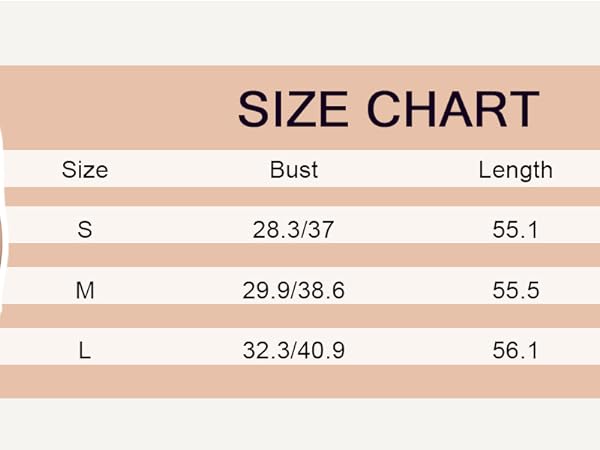This screenshot has height=450, width=600.
Task: Click bust value 32.3/40.9
Action: (x=293, y=351)
